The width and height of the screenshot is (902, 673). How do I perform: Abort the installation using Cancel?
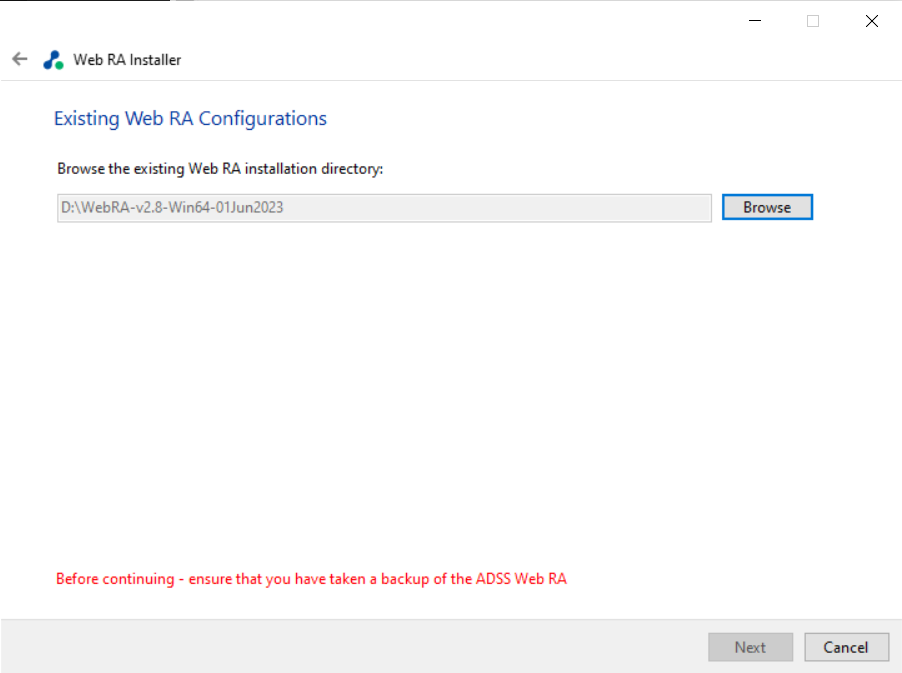tap(846, 647)
